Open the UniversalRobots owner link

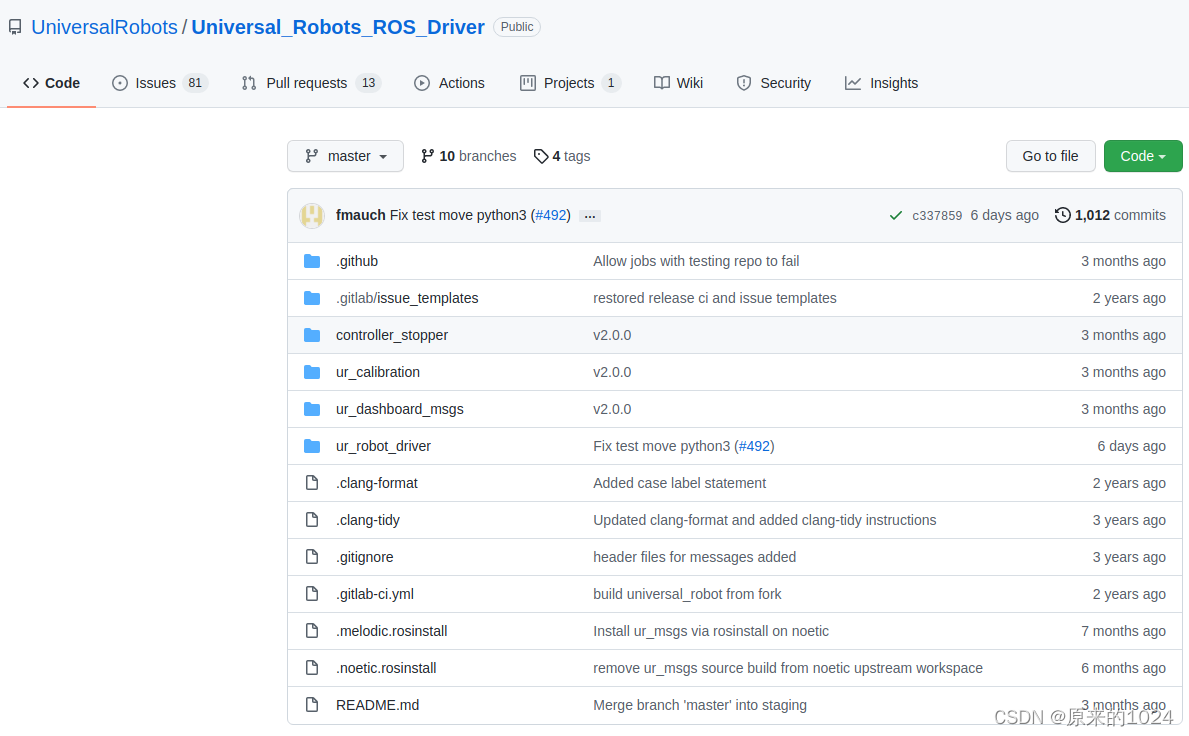click(x=104, y=27)
